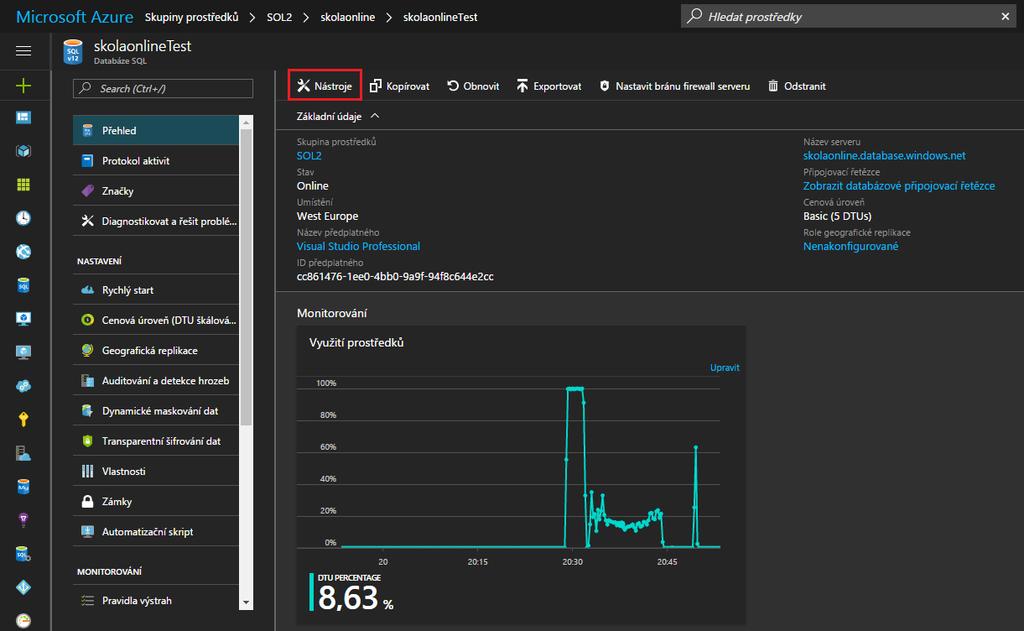Click the SOL2 resource group link
1024x631 pixels.
pos(309,155)
